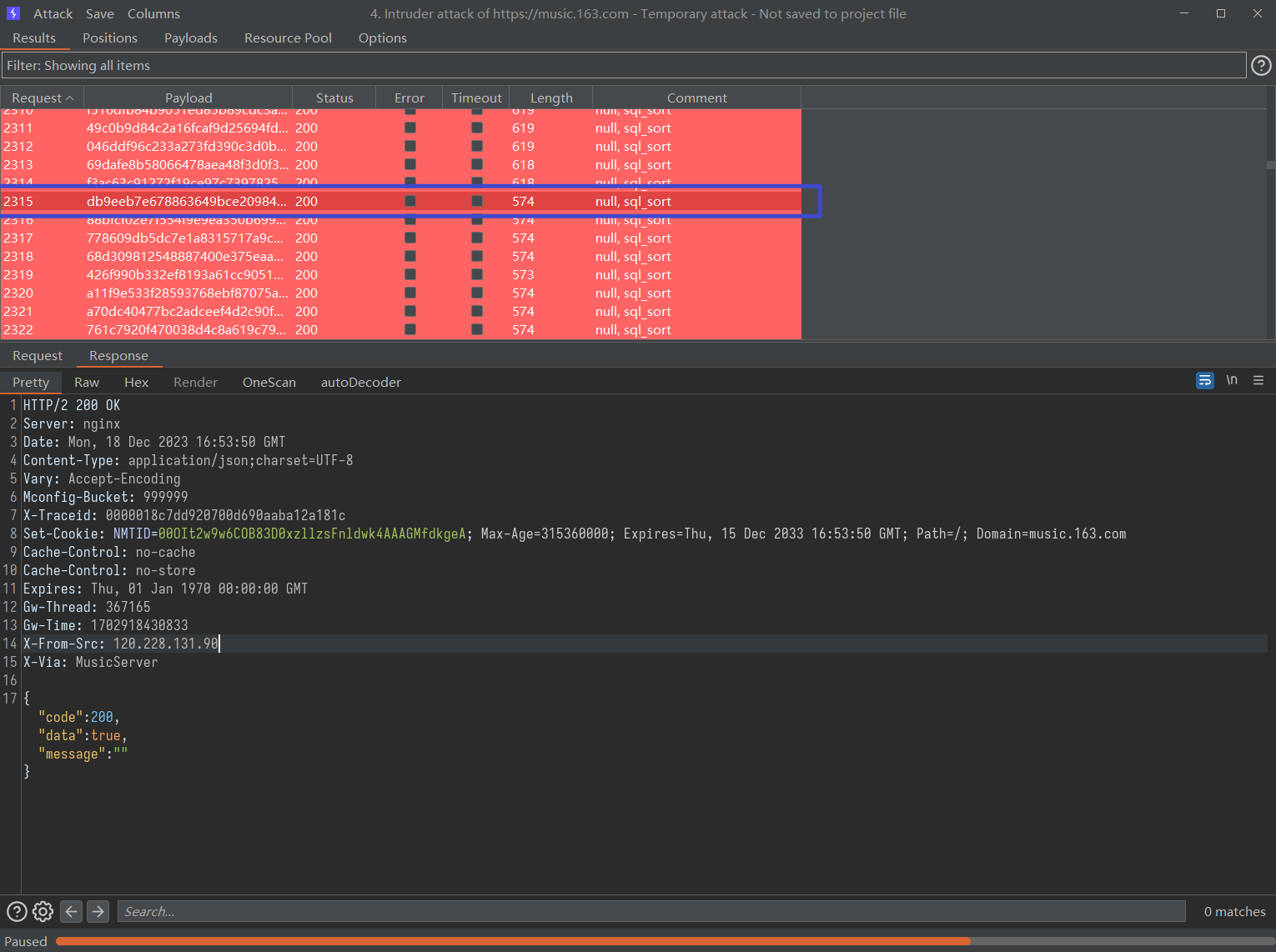Click the Burp Suite lightning logo icon
This screenshot has height=952, width=1276.
[x=13, y=13]
